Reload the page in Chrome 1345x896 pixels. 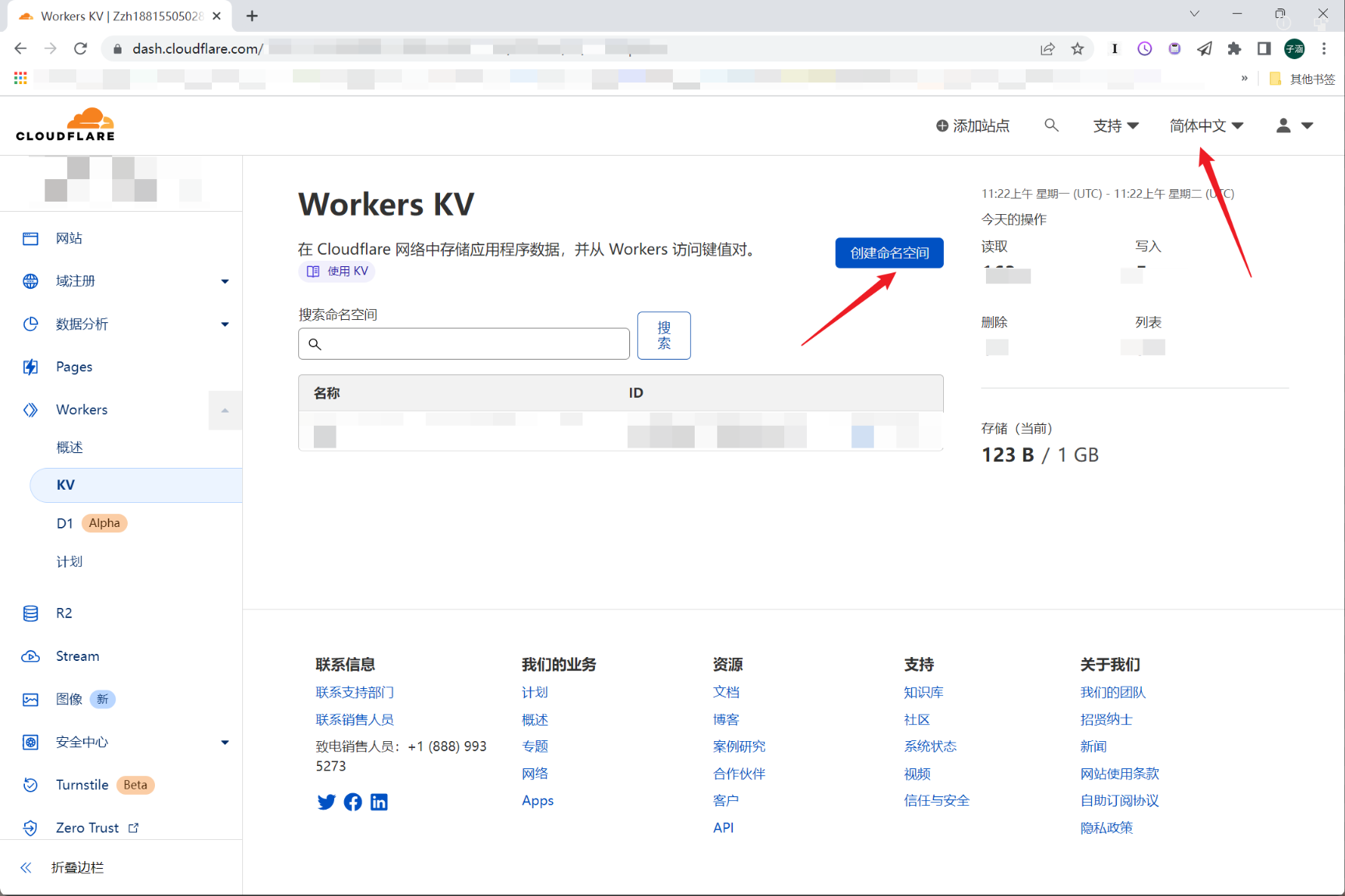pos(80,48)
